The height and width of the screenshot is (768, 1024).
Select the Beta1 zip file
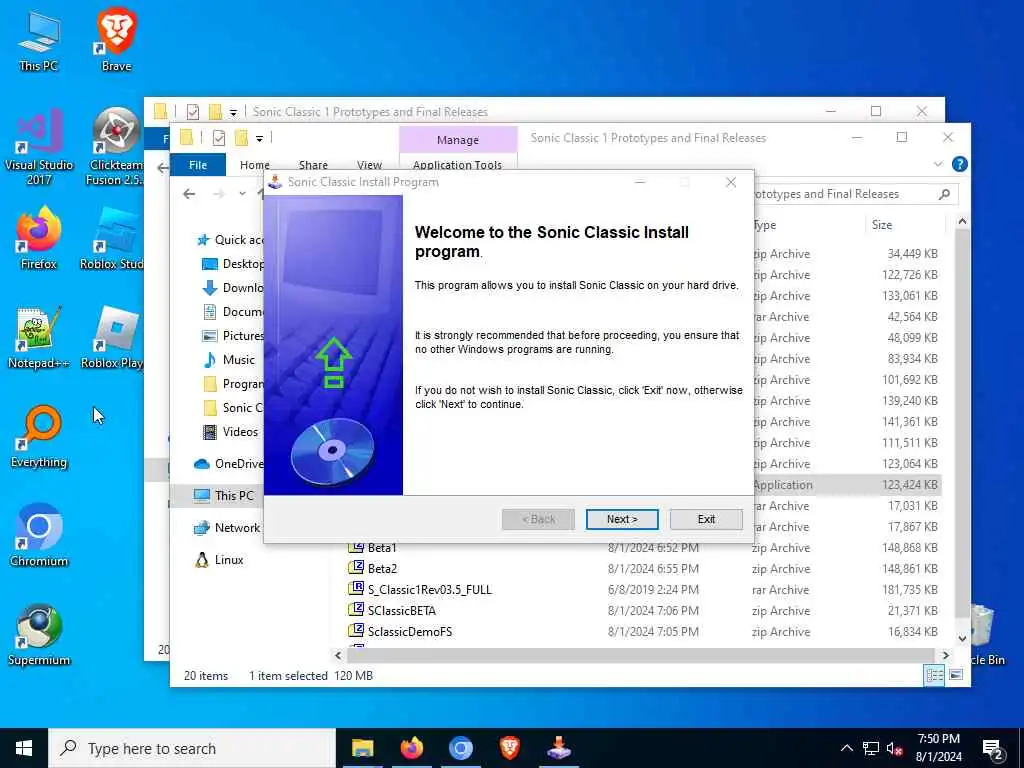tap(372, 548)
